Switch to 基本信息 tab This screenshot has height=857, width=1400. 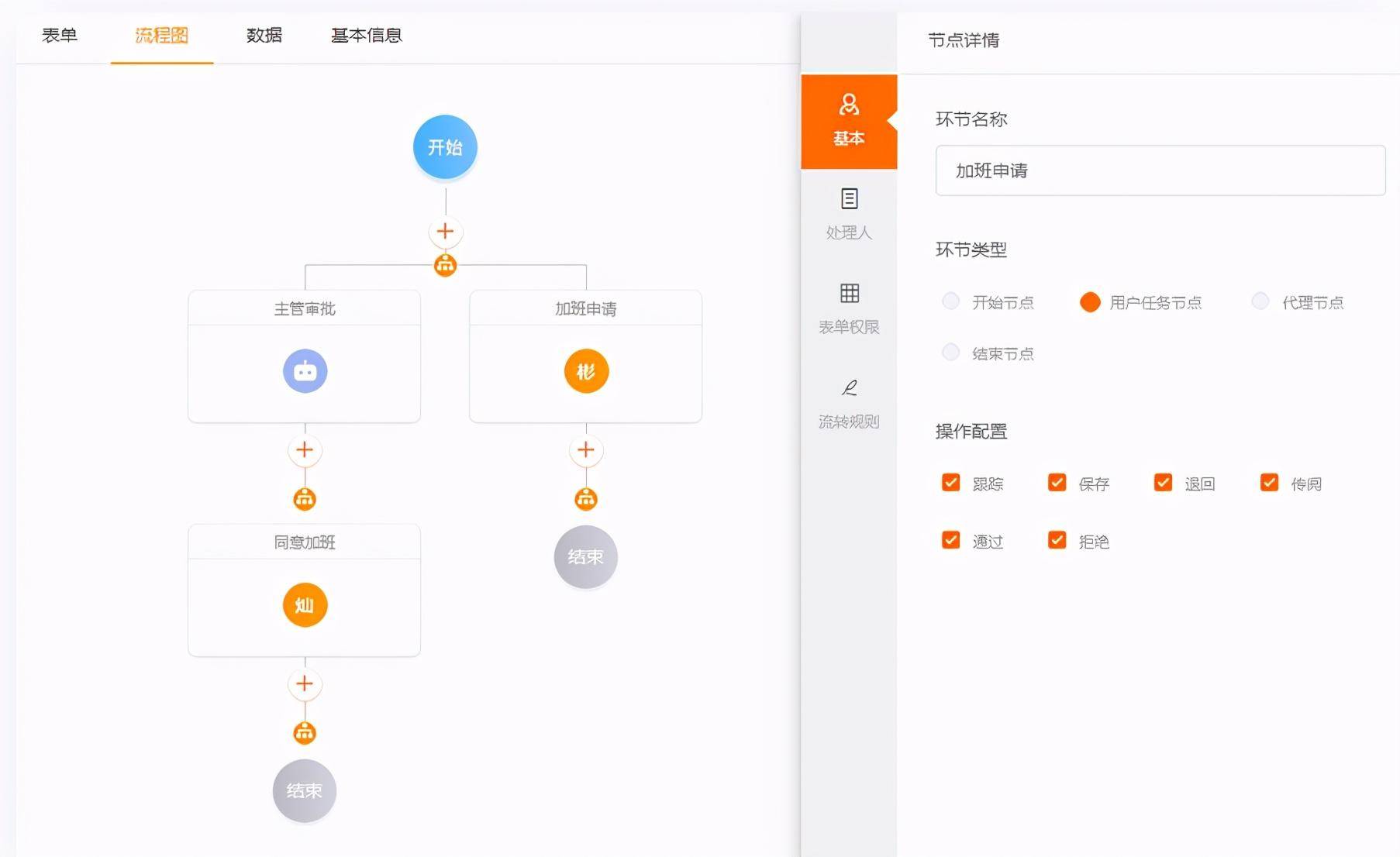(x=367, y=35)
